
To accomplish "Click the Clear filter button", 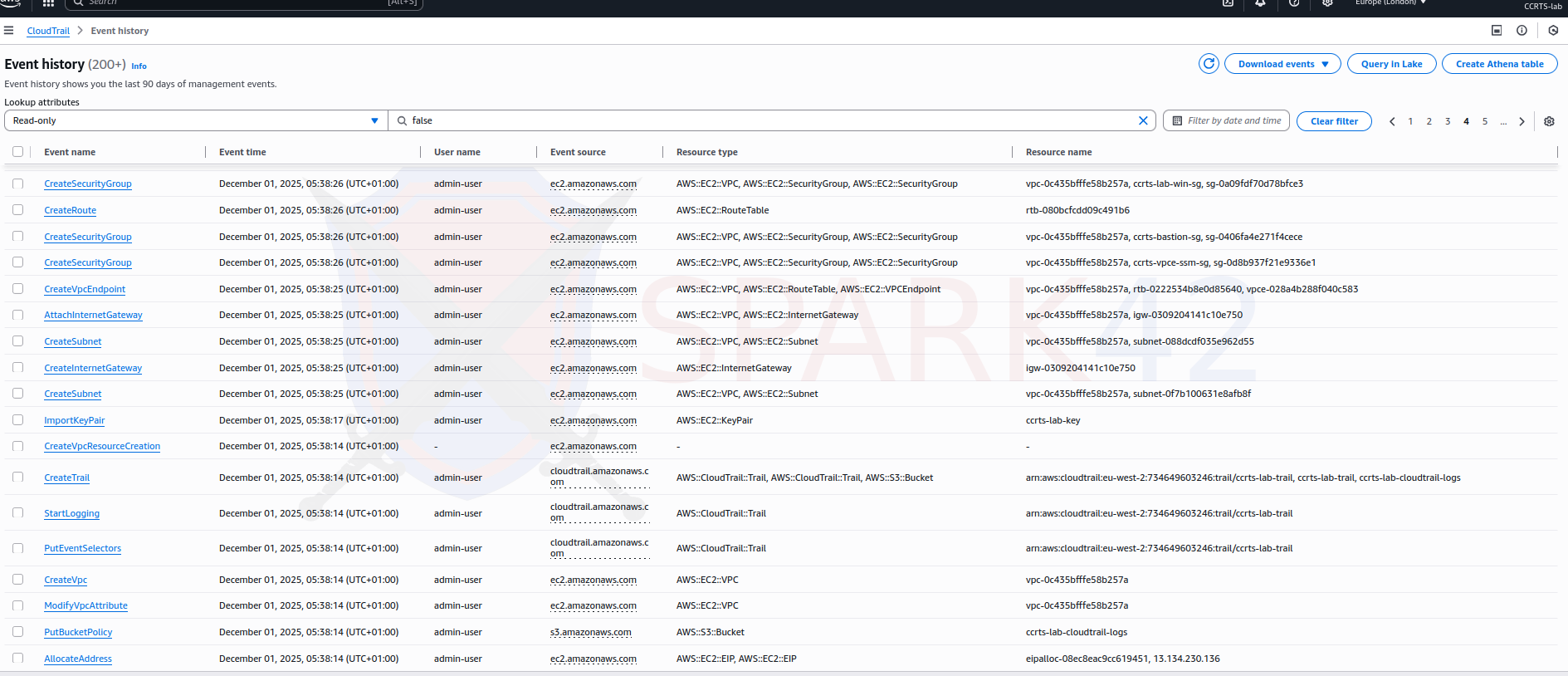I will [1334, 121].
